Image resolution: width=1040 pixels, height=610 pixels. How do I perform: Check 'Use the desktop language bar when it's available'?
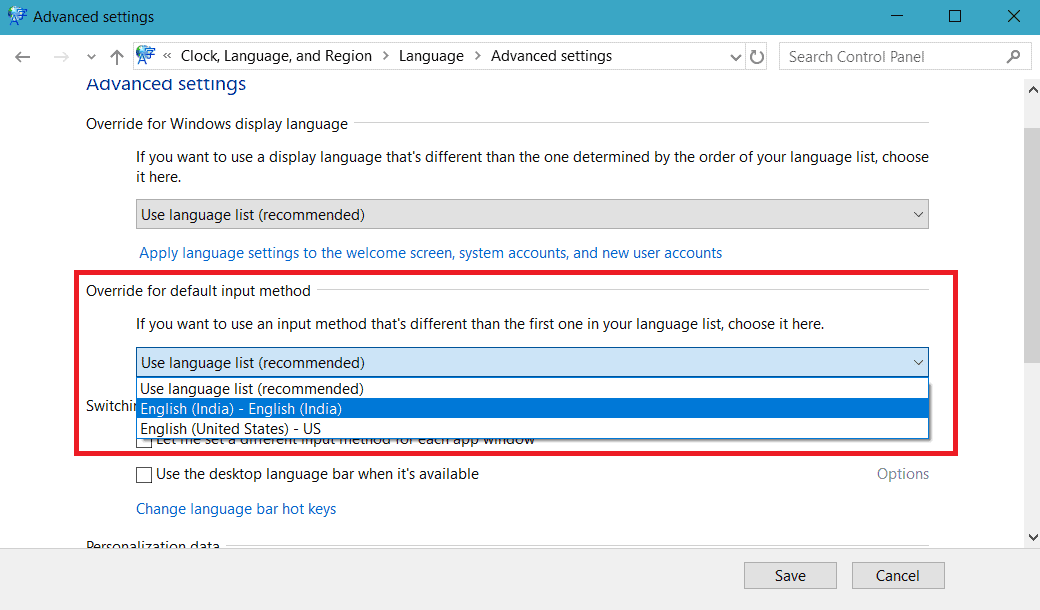click(143, 474)
